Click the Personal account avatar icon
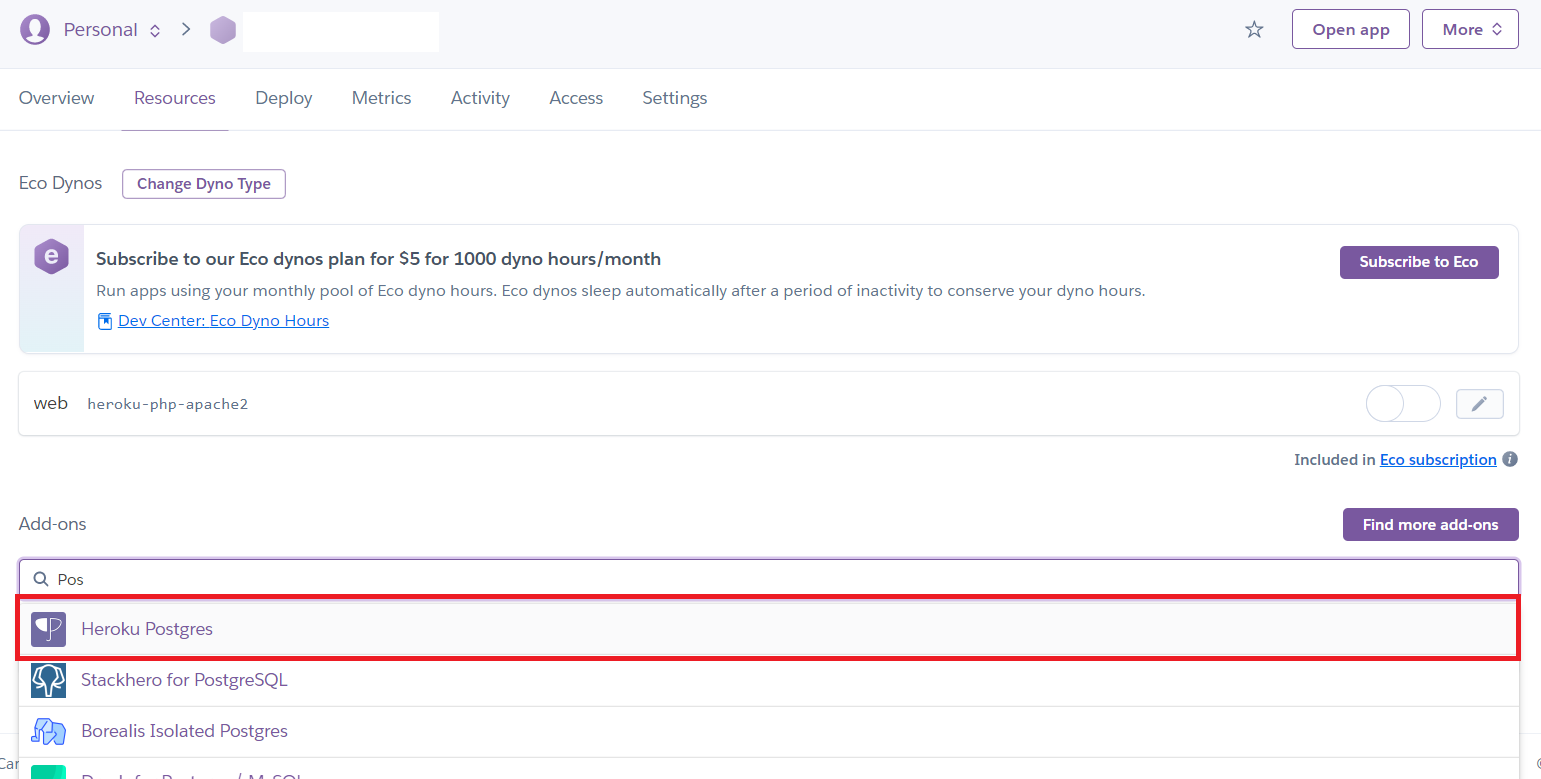Viewport: 1541px width, 779px height. 35,30
